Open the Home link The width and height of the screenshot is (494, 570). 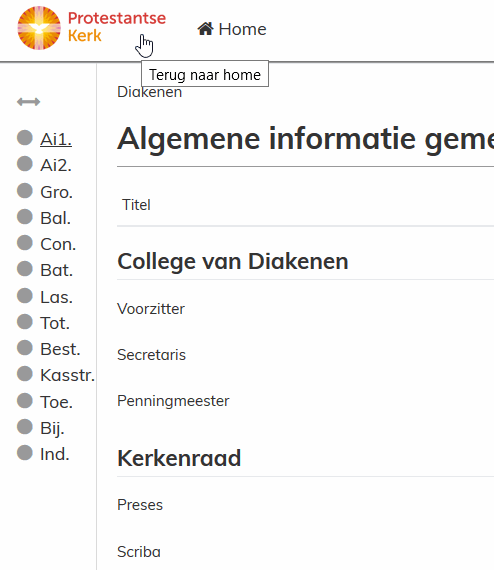232,29
